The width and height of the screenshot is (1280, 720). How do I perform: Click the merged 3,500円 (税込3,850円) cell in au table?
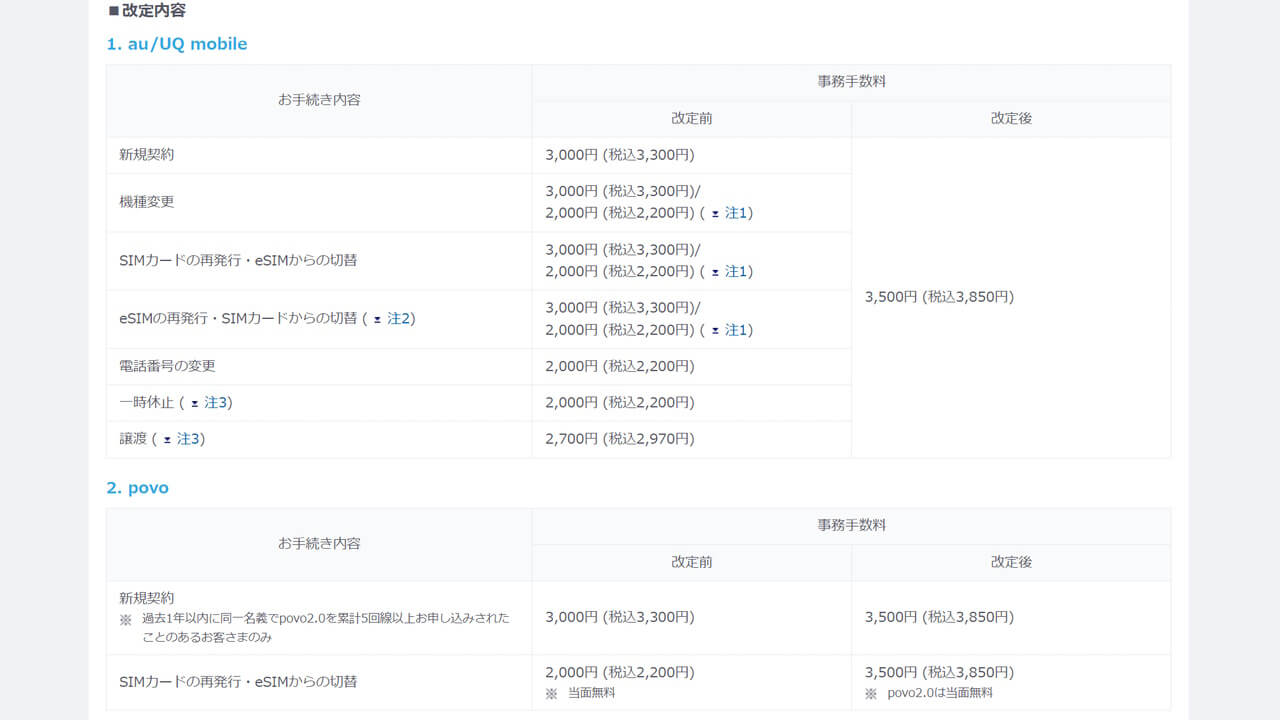pos(938,297)
